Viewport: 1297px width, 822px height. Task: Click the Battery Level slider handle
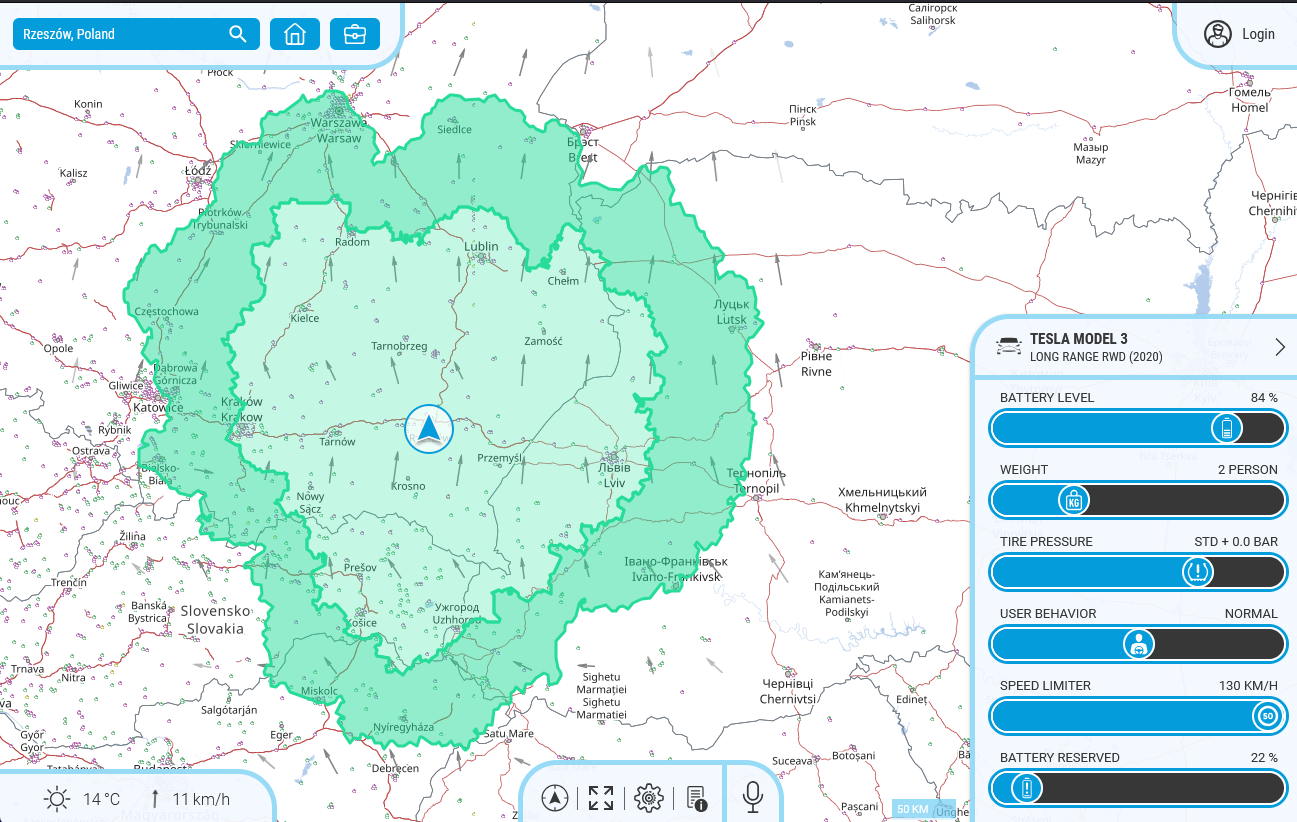pos(1227,428)
